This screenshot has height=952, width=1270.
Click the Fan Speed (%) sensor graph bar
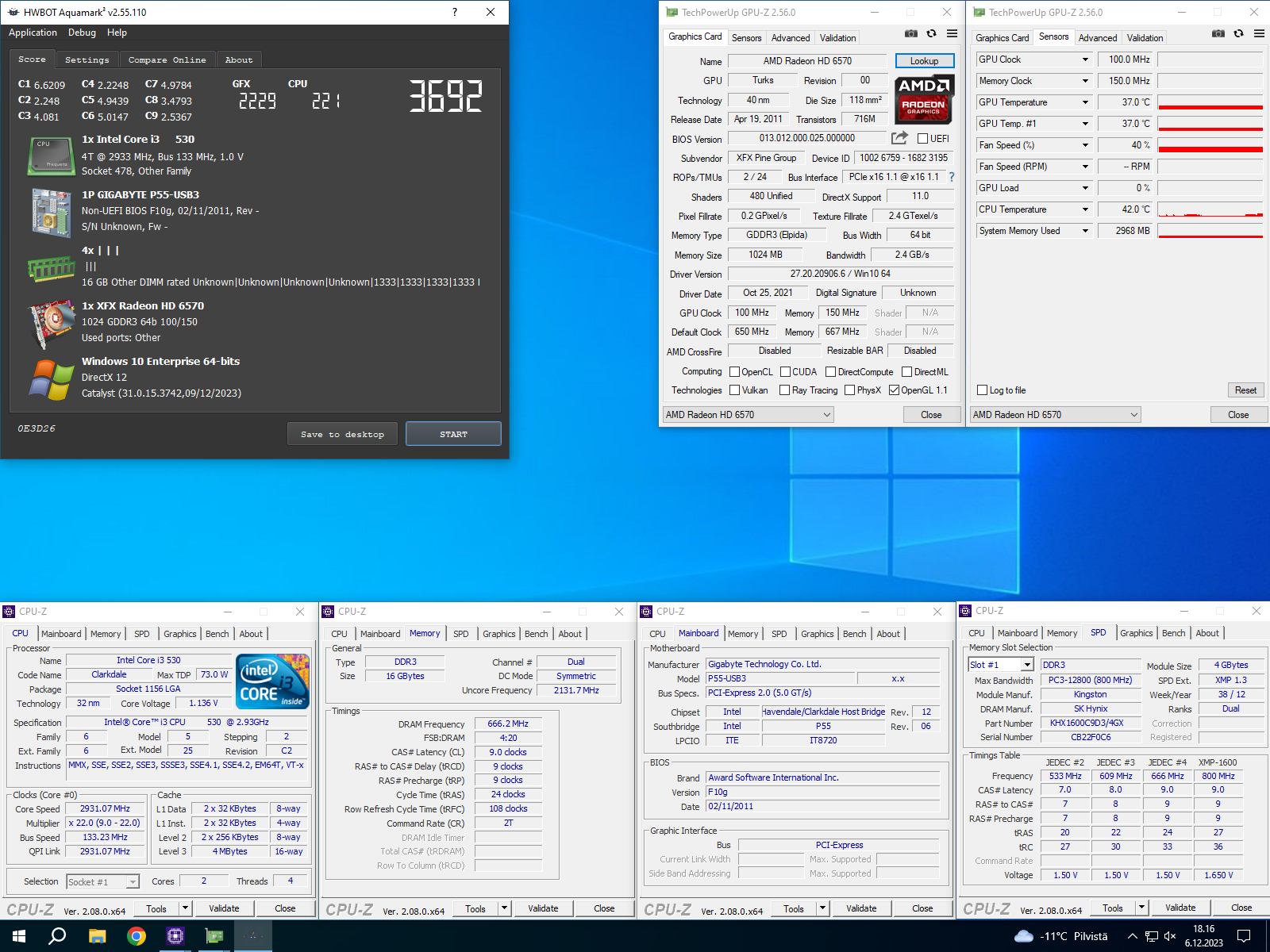[1210, 145]
